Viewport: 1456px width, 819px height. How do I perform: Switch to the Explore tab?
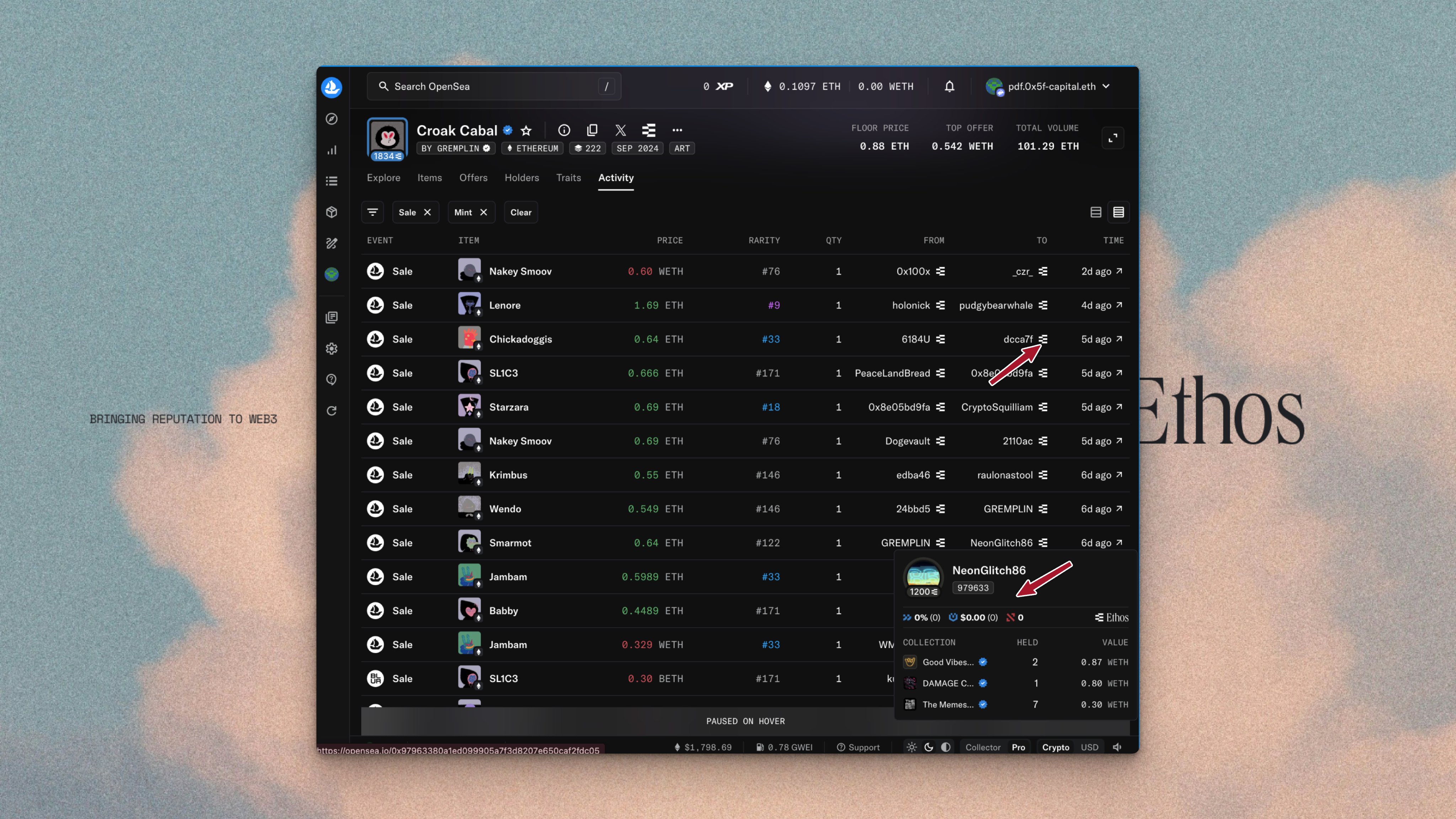pos(384,177)
